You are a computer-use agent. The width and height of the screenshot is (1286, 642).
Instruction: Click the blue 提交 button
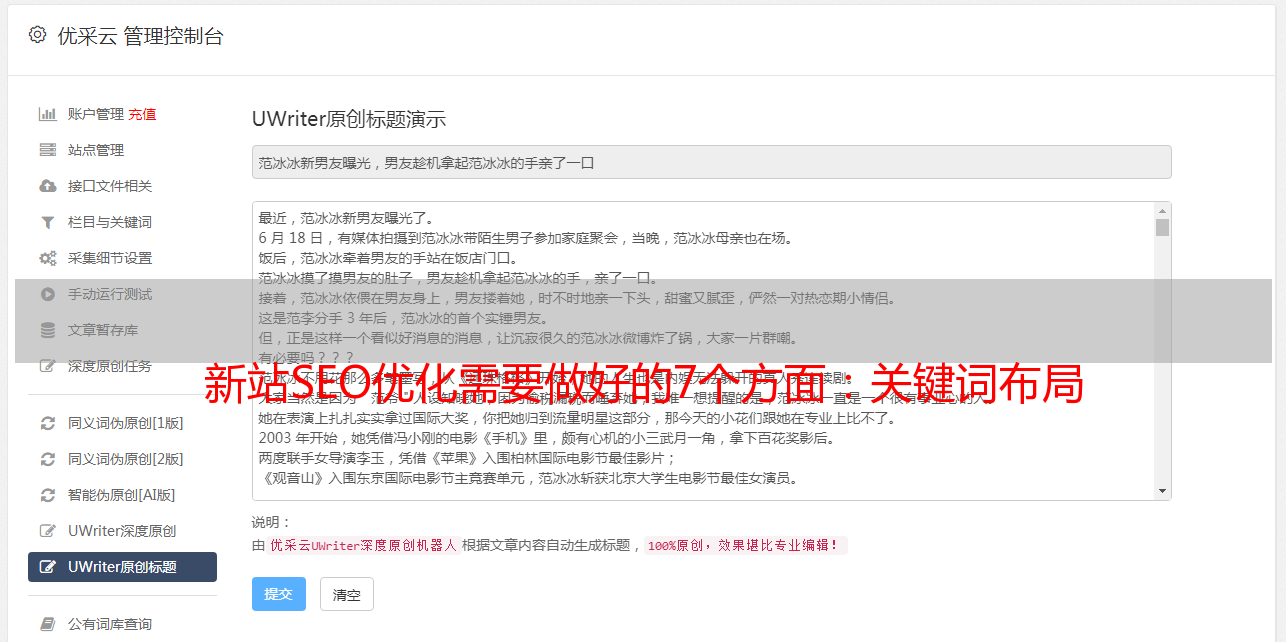click(278, 594)
